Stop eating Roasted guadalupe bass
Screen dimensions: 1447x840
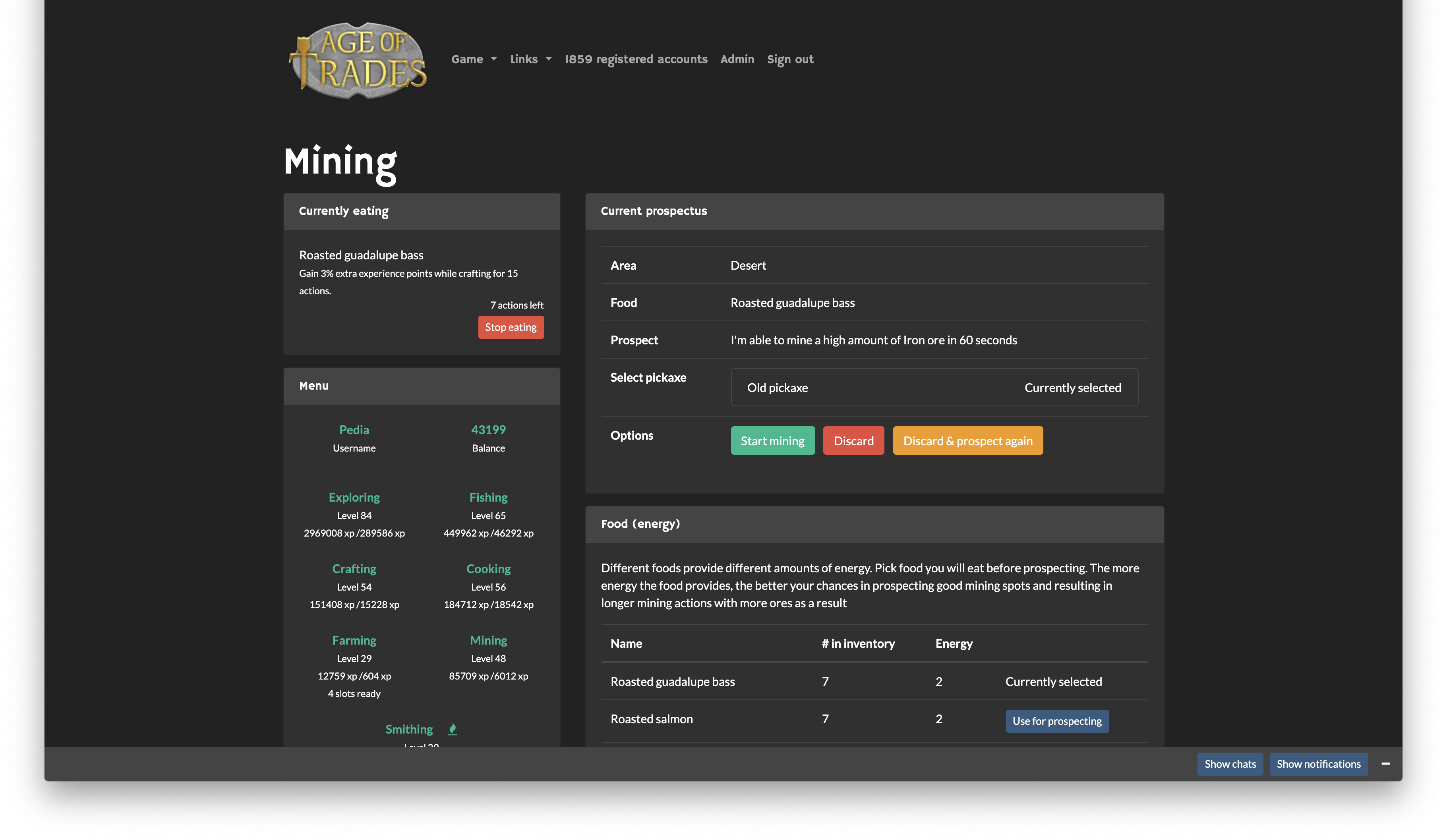(511, 327)
